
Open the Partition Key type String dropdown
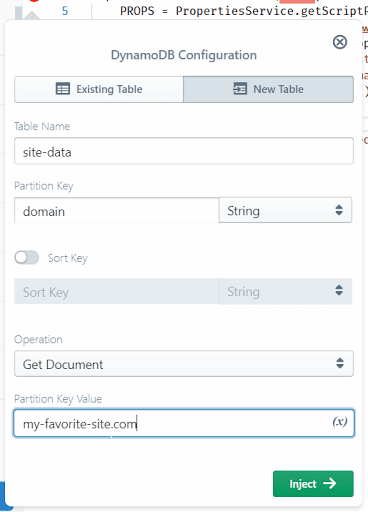(x=285, y=210)
